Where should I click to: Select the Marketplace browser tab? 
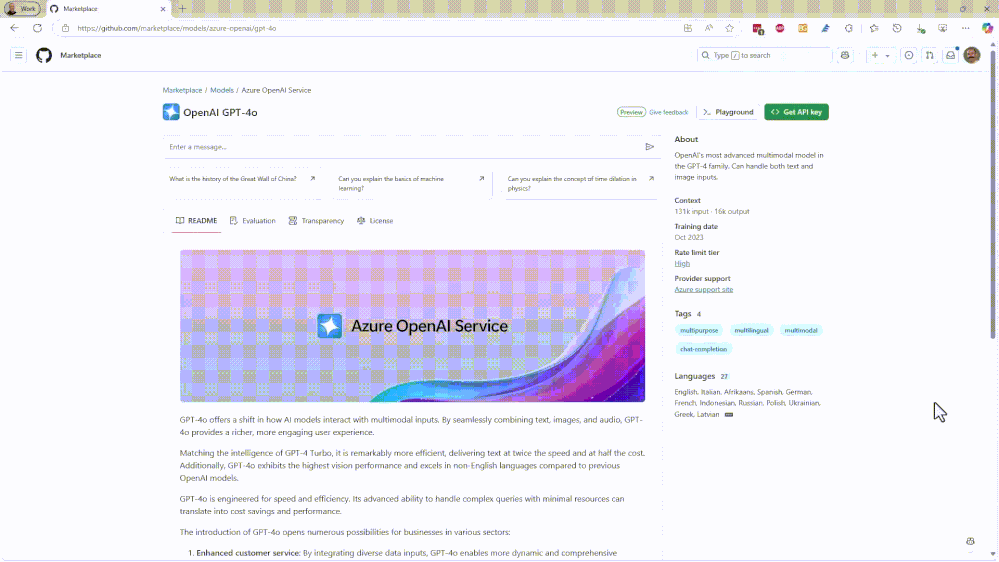(106, 9)
